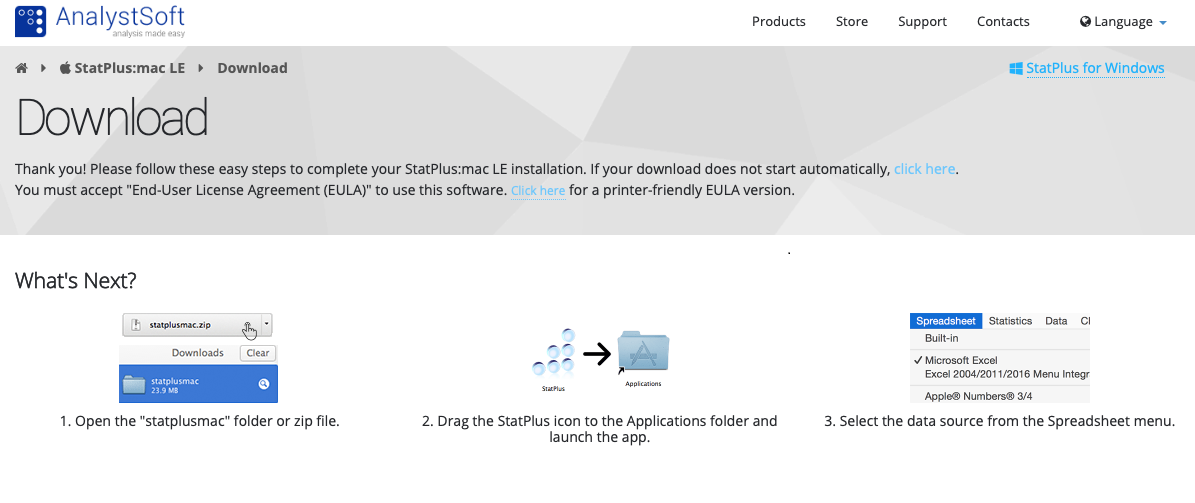Go to the Store page
Viewport: 1195px width, 503px height.
[851, 21]
